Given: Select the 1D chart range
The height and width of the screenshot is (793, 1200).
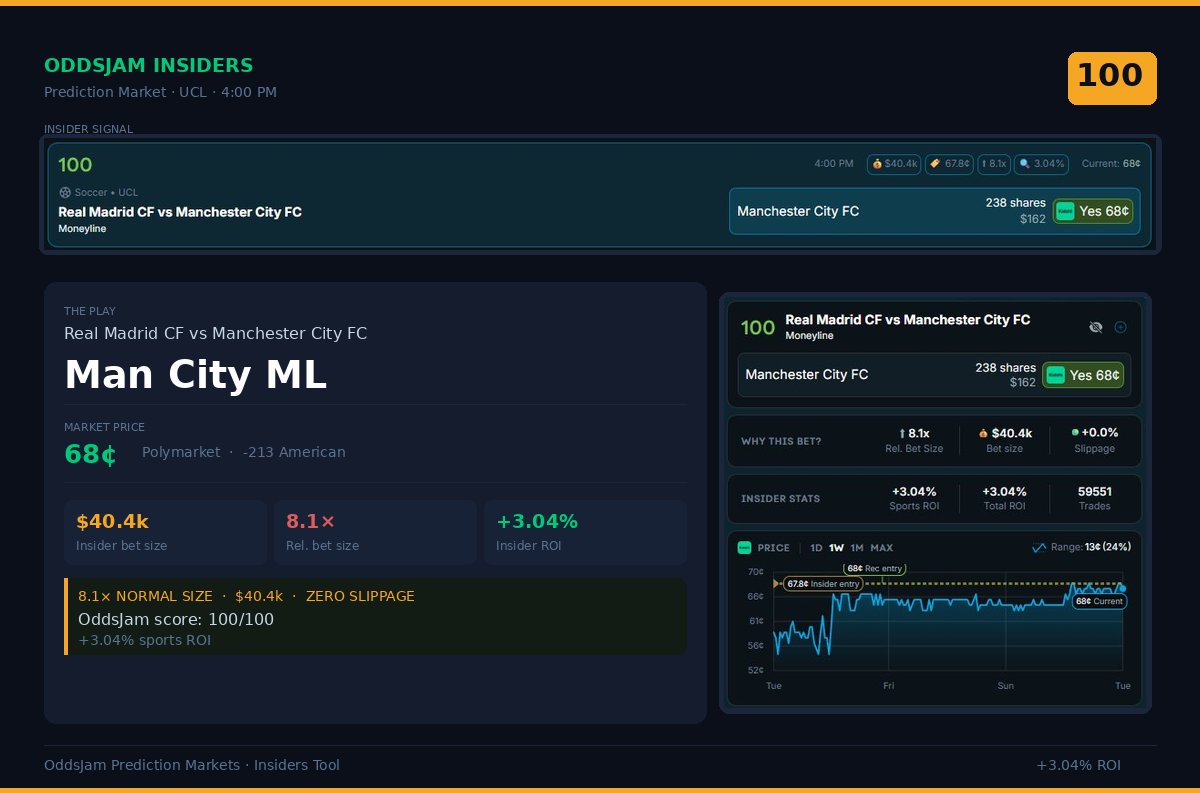Looking at the screenshot, I should (816, 548).
